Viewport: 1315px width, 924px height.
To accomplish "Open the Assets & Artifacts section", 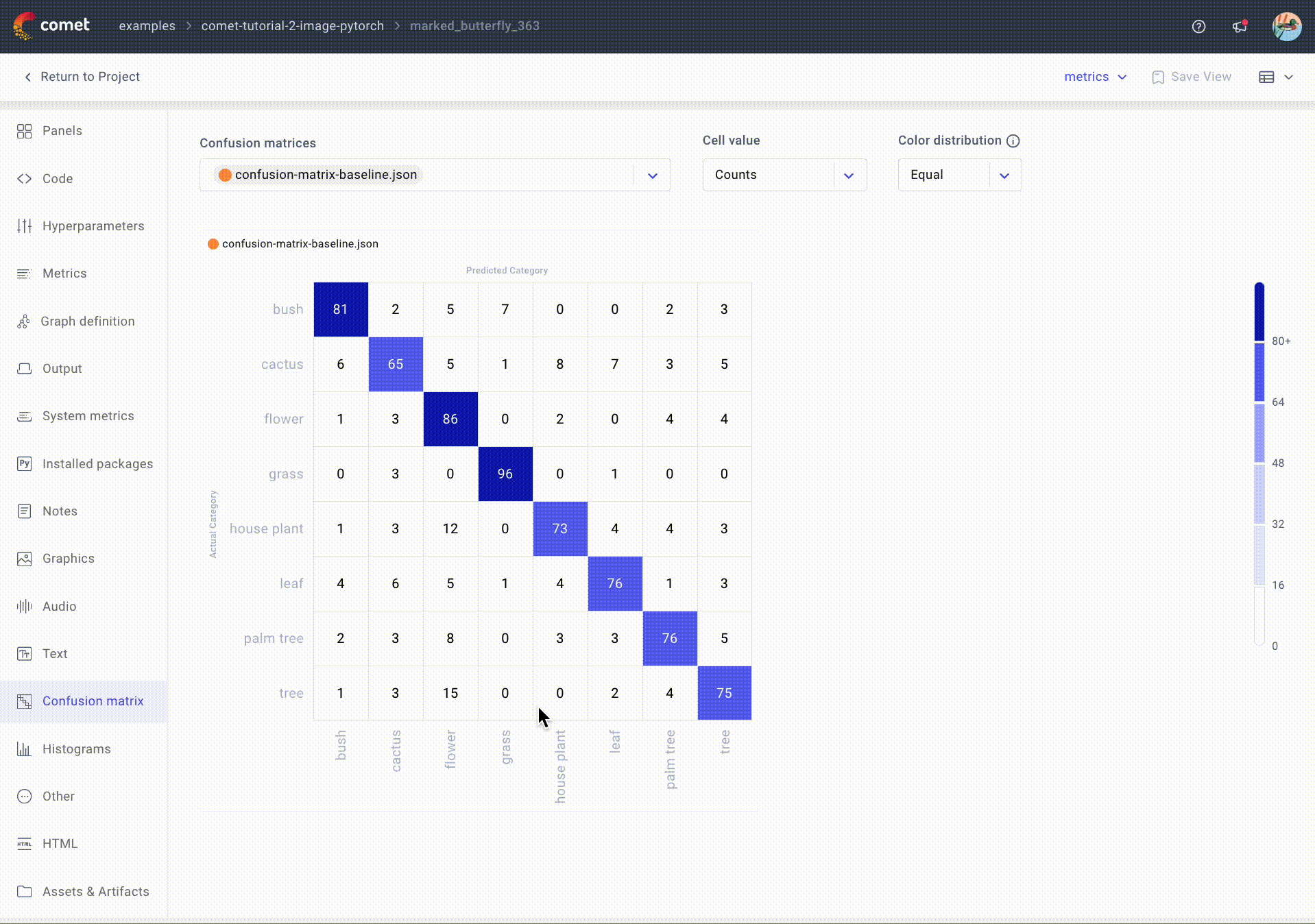I will point(96,891).
